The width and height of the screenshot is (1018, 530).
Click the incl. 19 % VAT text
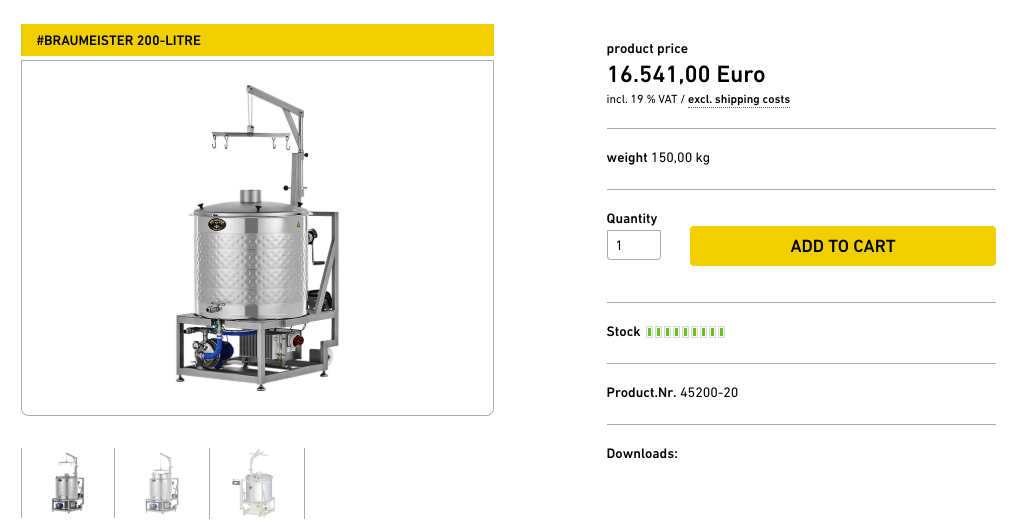pos(642,100)
